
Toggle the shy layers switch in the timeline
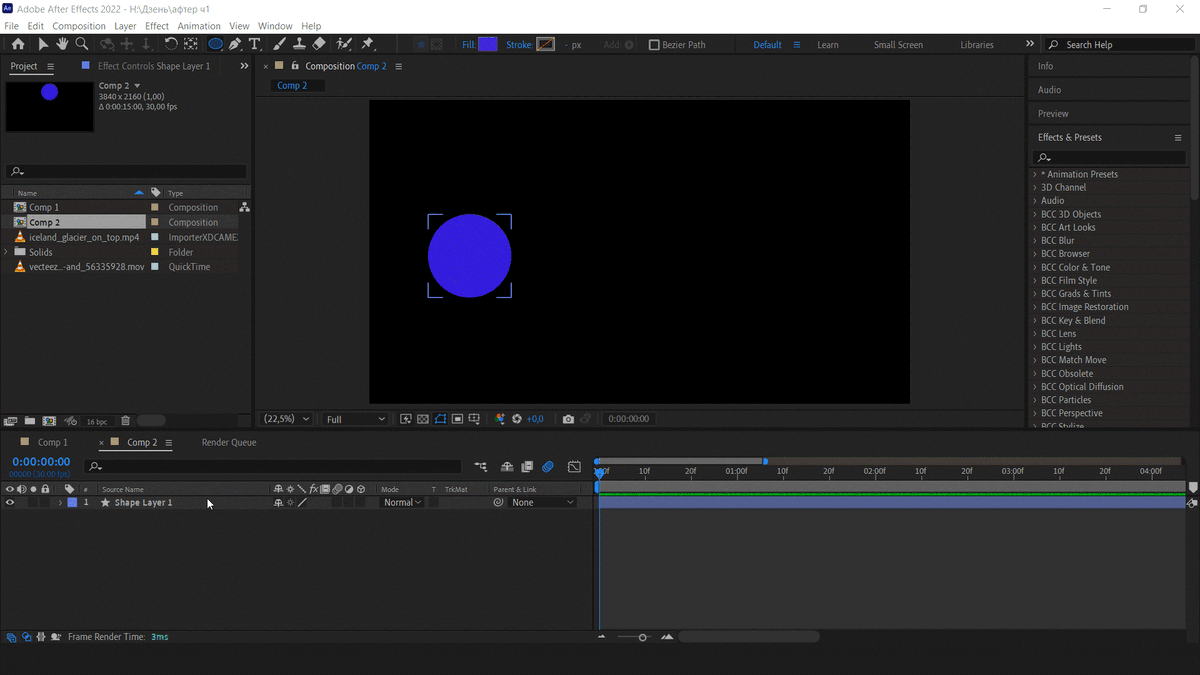[x=507, y=466]
